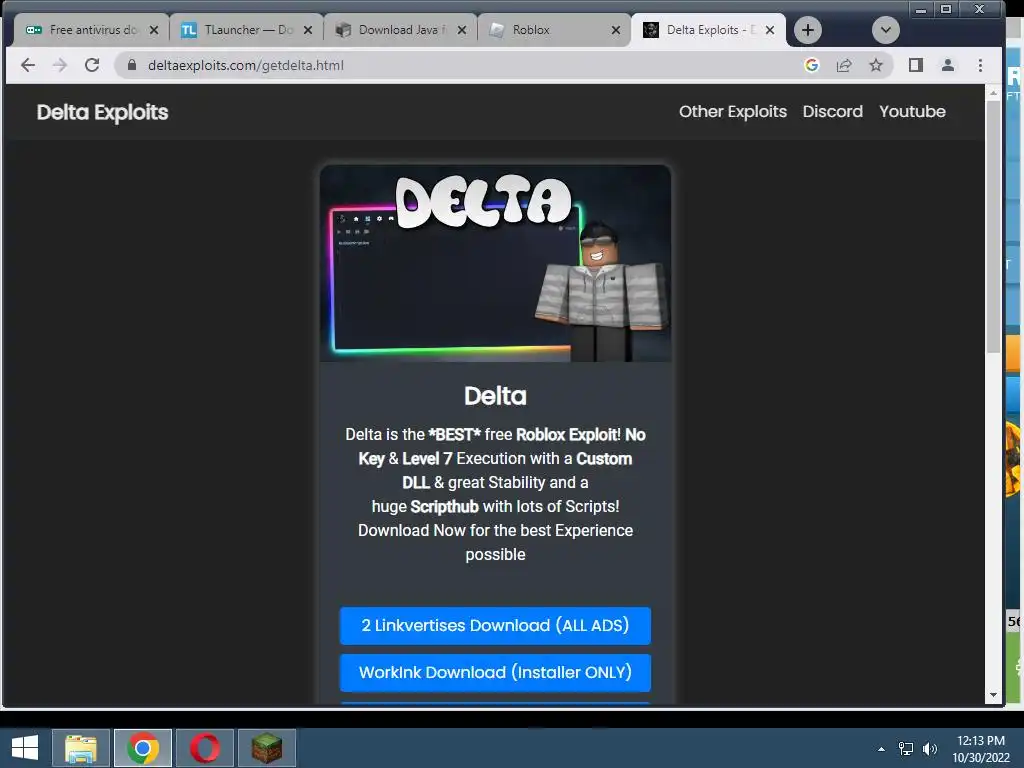Open the Windows Start menu
The width and height of the screenshot is (1024, 768).
pyautogui.click(x=25, y=748)
